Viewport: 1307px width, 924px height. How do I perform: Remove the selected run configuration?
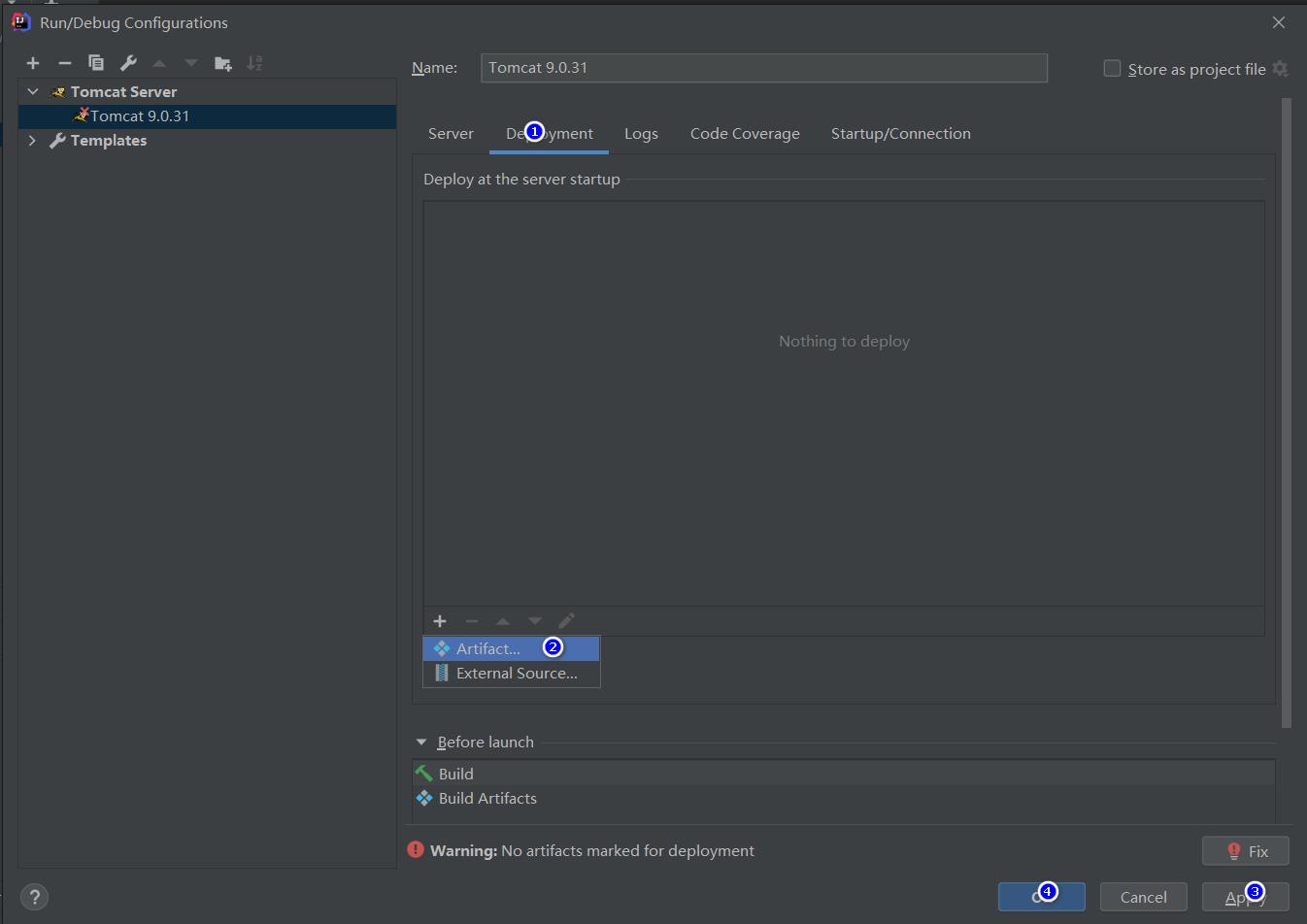point(65,63)
